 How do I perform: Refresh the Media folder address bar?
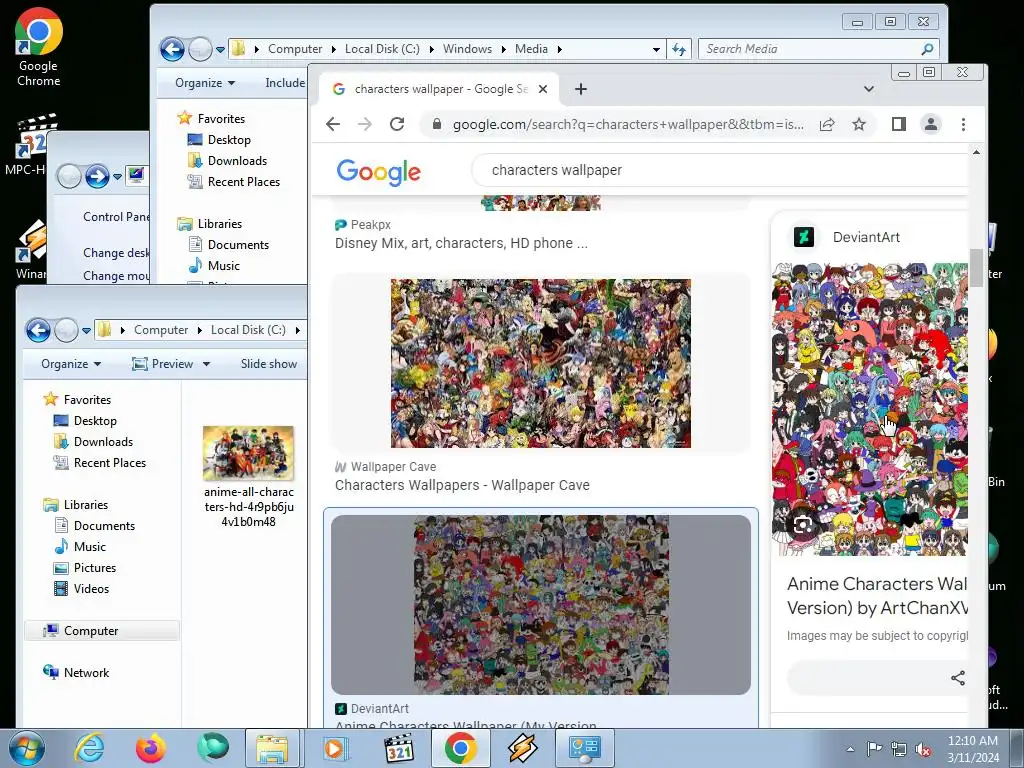(679, 49)
